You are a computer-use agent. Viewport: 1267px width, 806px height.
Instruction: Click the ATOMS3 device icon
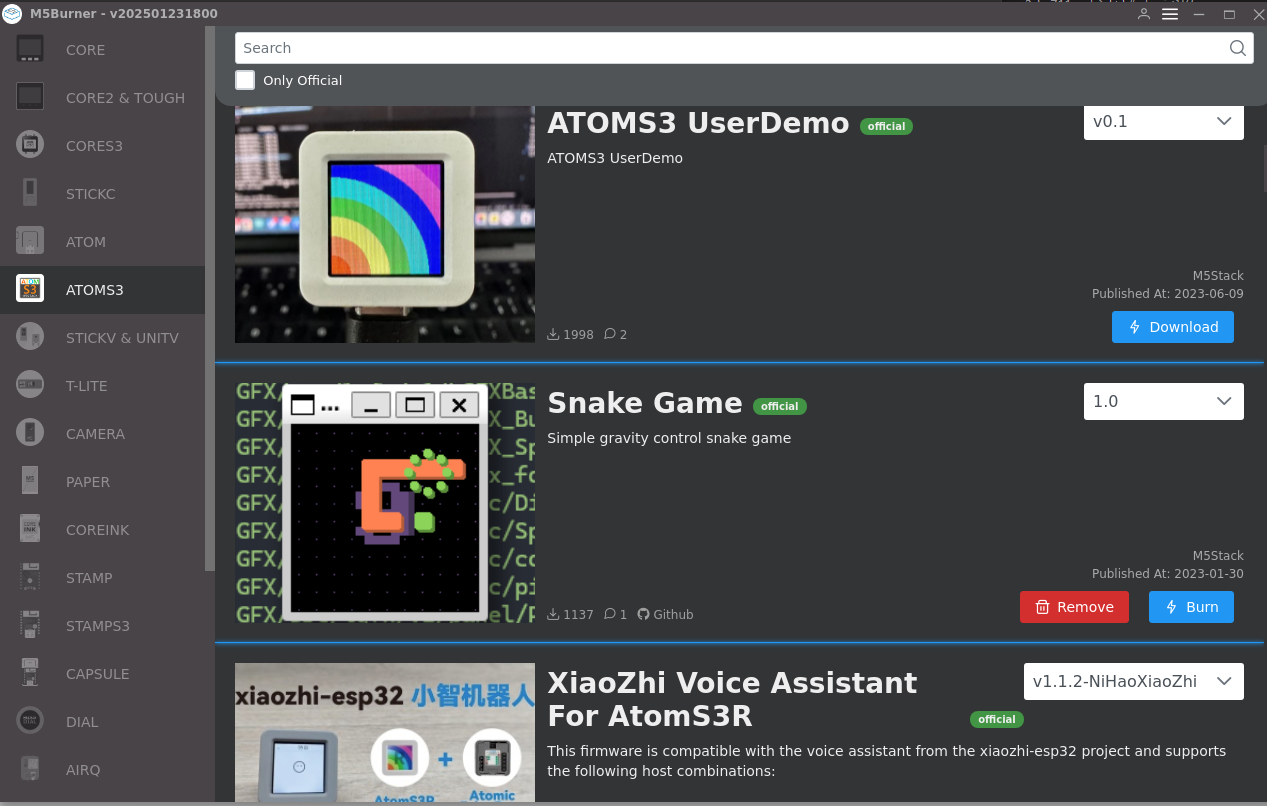[30, 289]
